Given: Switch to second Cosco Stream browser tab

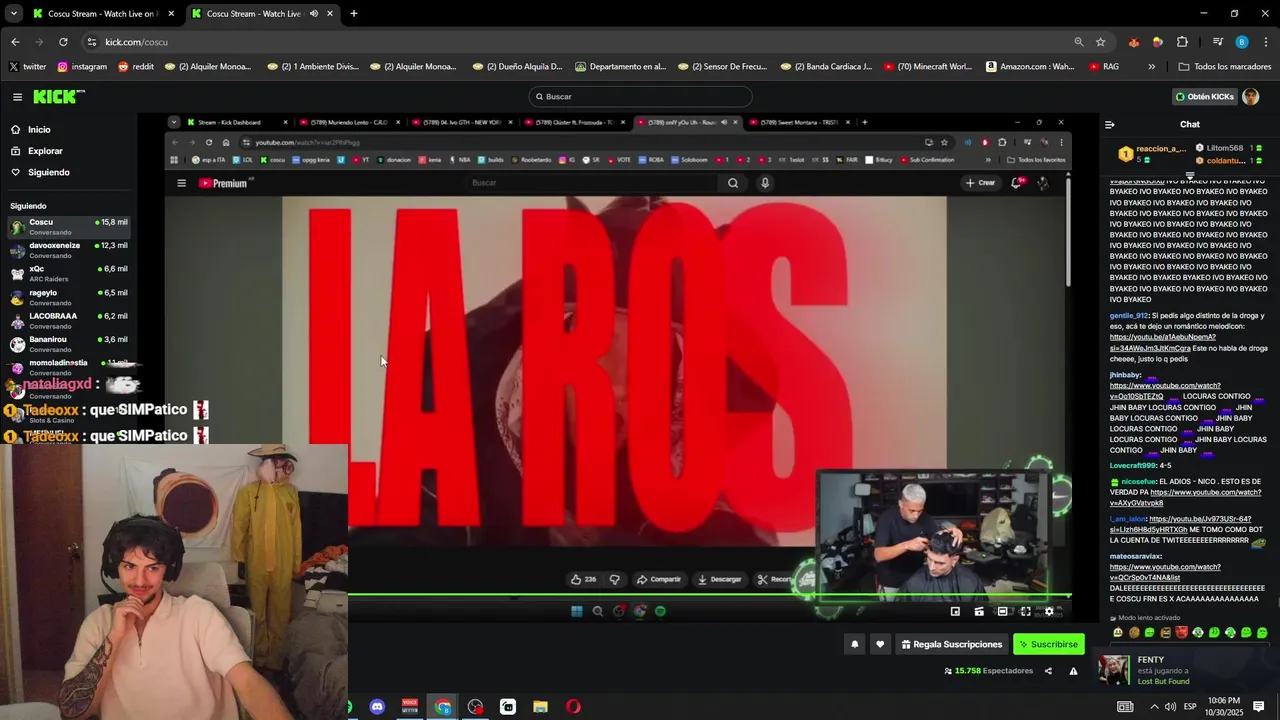Looking at the screenshot, I should click(x=262, y=14).
